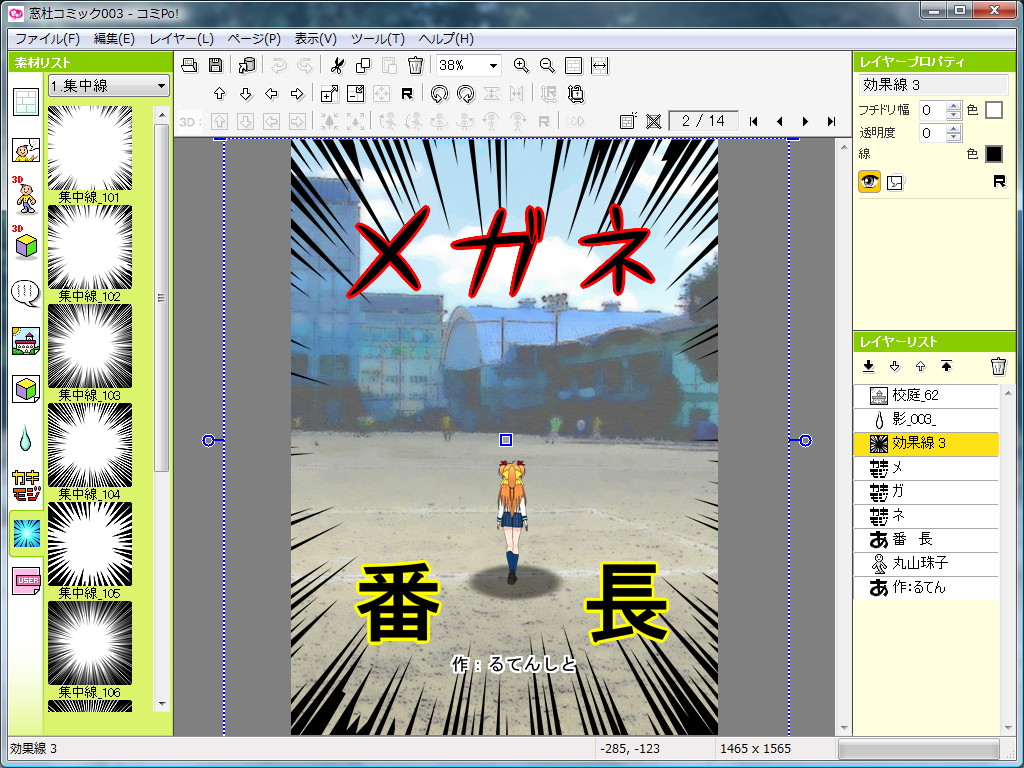The width and height of the screenshot is (1024, 768).
Task: Toggle layer visibility with the eye icon
Action: click(x=869, y=182)
